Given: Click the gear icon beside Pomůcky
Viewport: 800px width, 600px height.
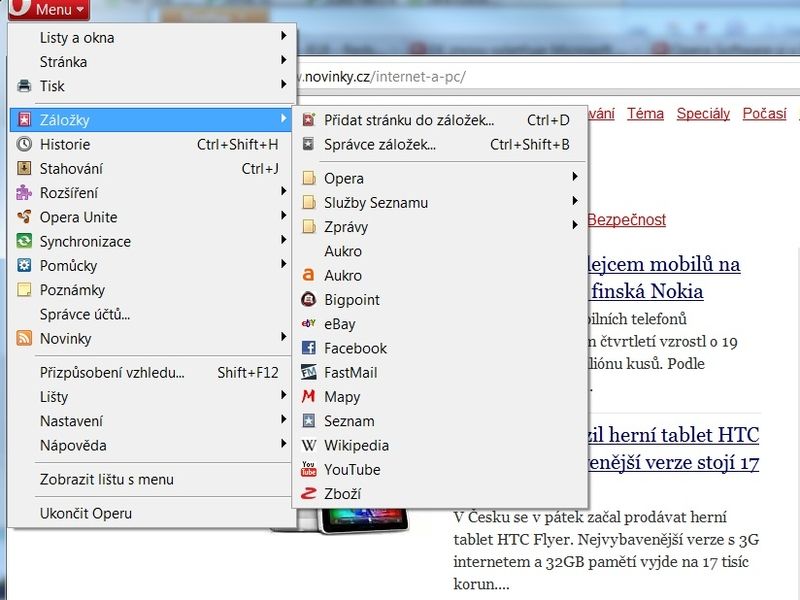Looking at the screenshot, I should coord(24,266).
